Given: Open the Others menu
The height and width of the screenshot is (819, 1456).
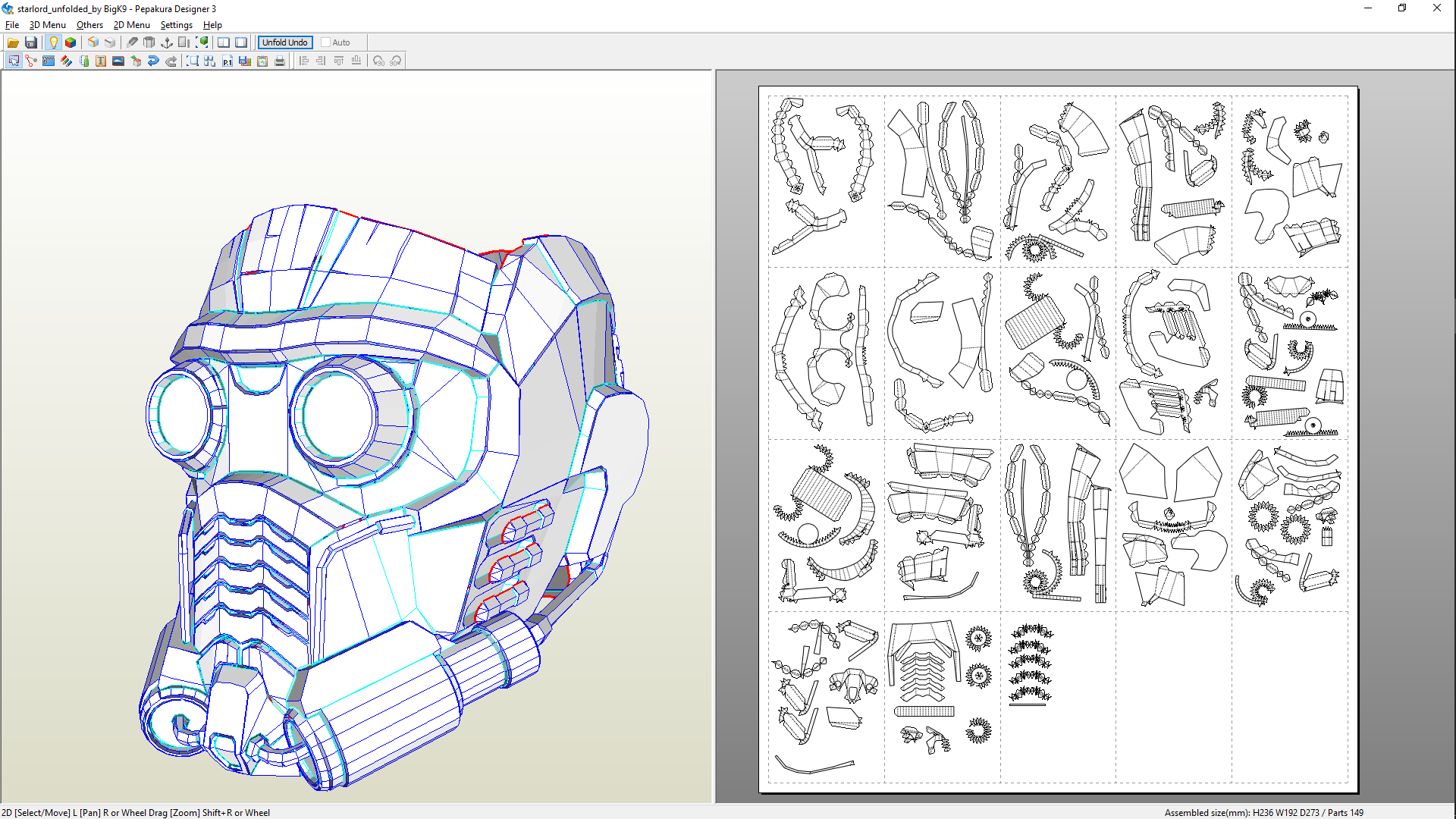Looking at the screenshot, I should pyautogui.click(x=89, y=25).
